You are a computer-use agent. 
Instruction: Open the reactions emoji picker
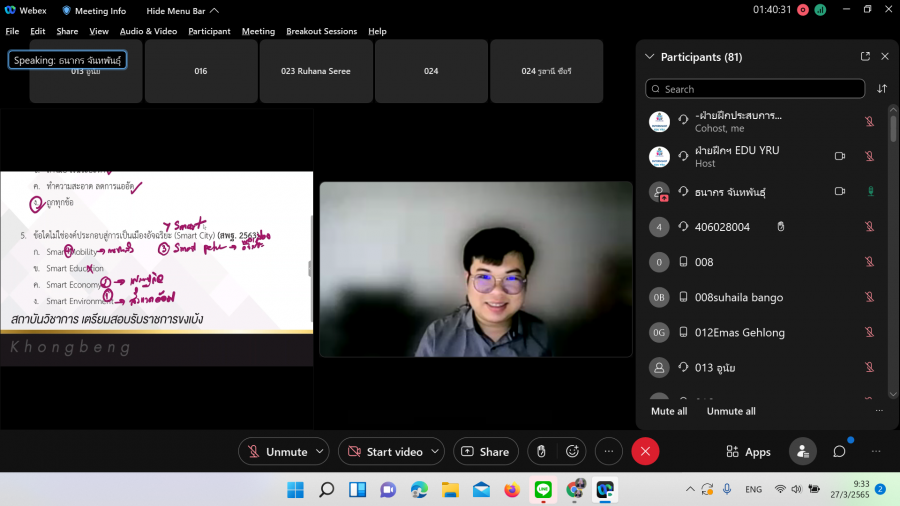pyautogui.click(x=572, y=452)
